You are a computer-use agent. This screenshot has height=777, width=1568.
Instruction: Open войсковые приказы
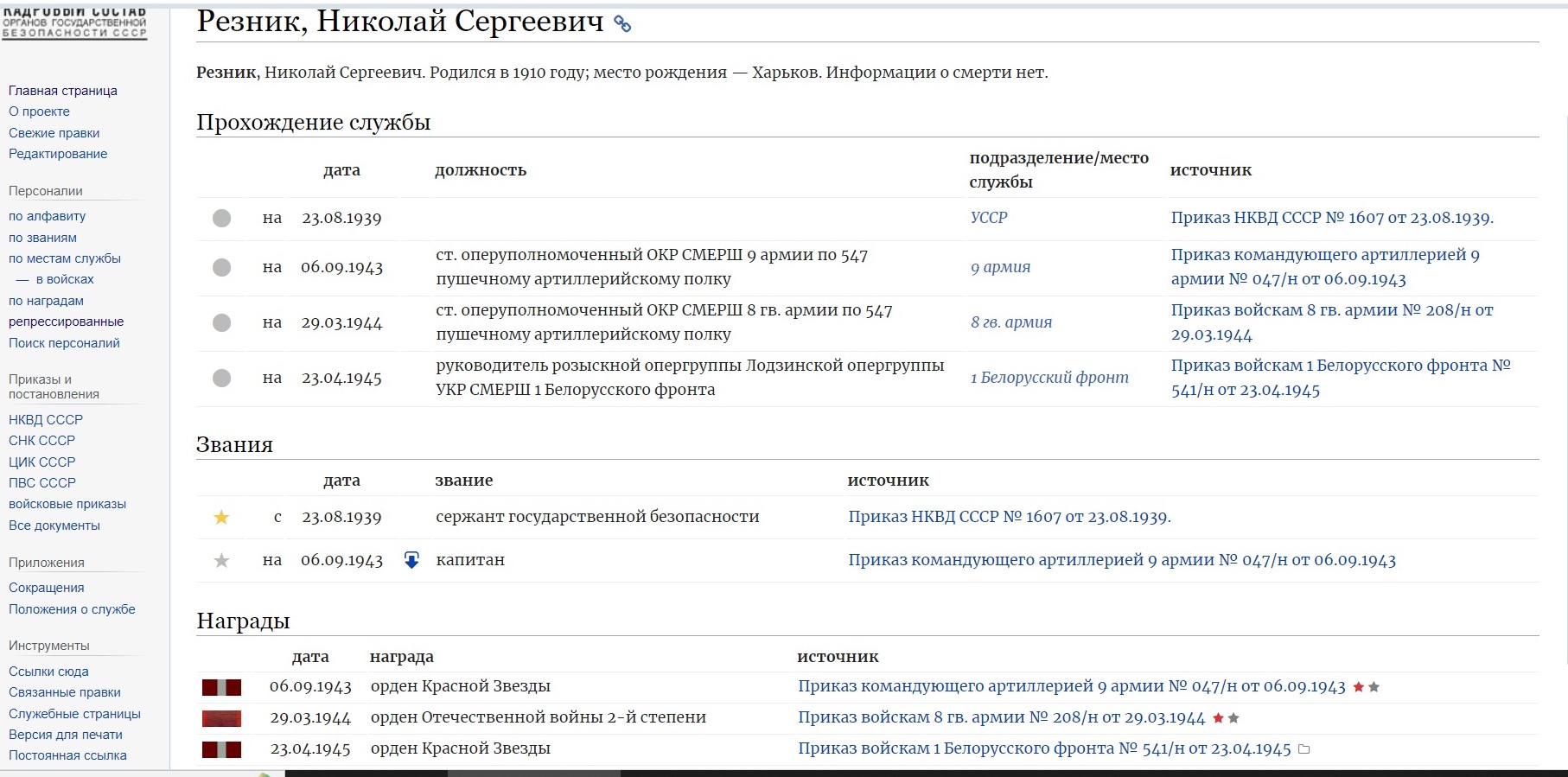coord(67,504)
